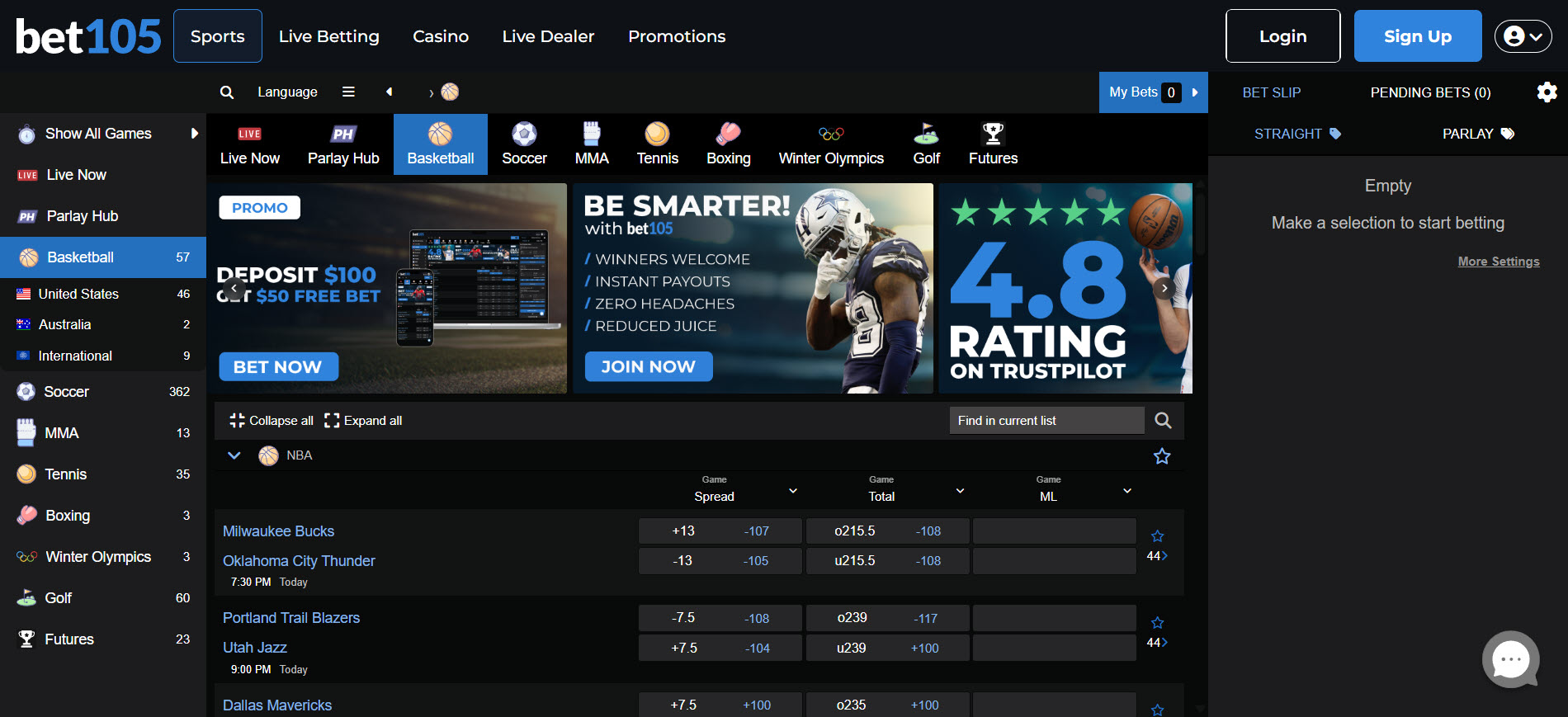
Task: Collapse the NBA league section chevron
Action: click(x=234, y=455)
